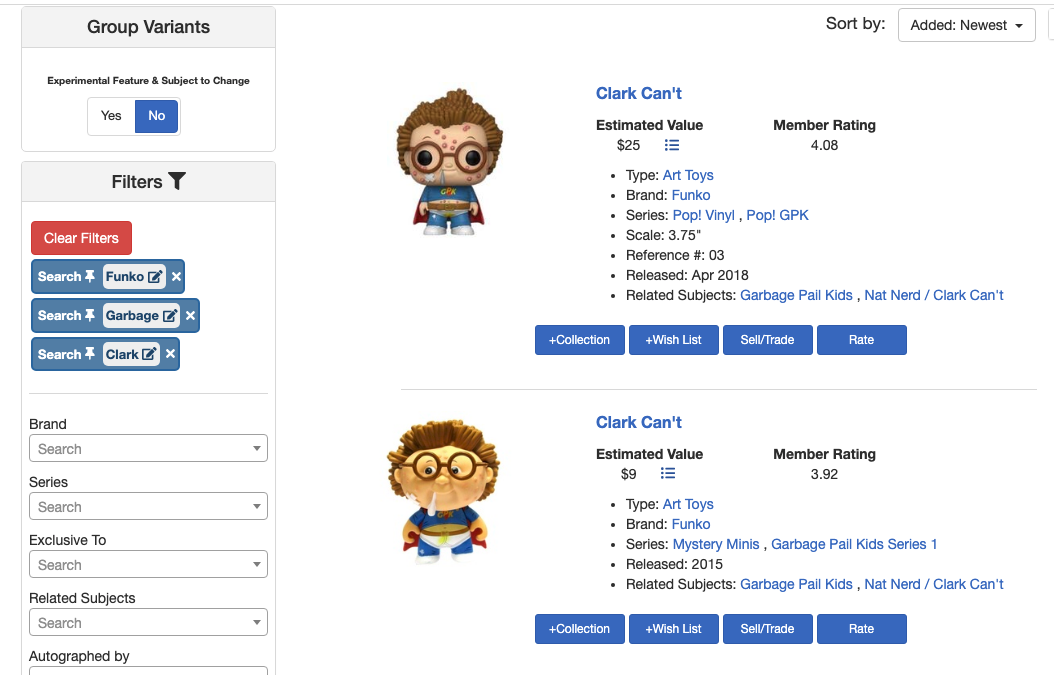Pin the Funko search filter

89,276
